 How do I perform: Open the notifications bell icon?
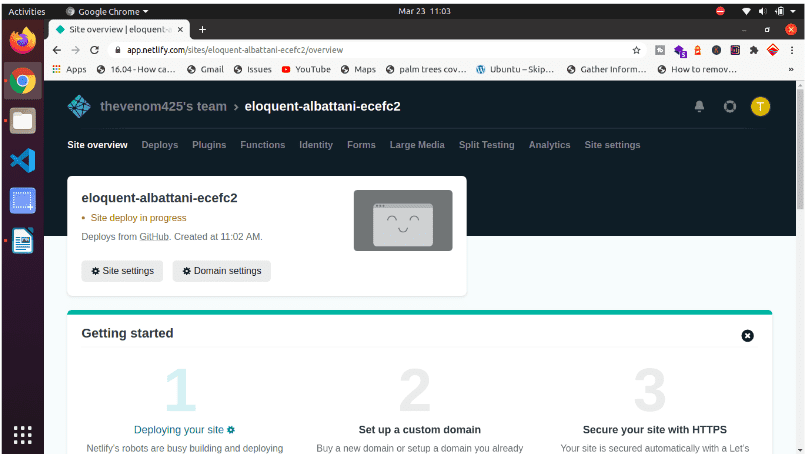coord(700,107)
